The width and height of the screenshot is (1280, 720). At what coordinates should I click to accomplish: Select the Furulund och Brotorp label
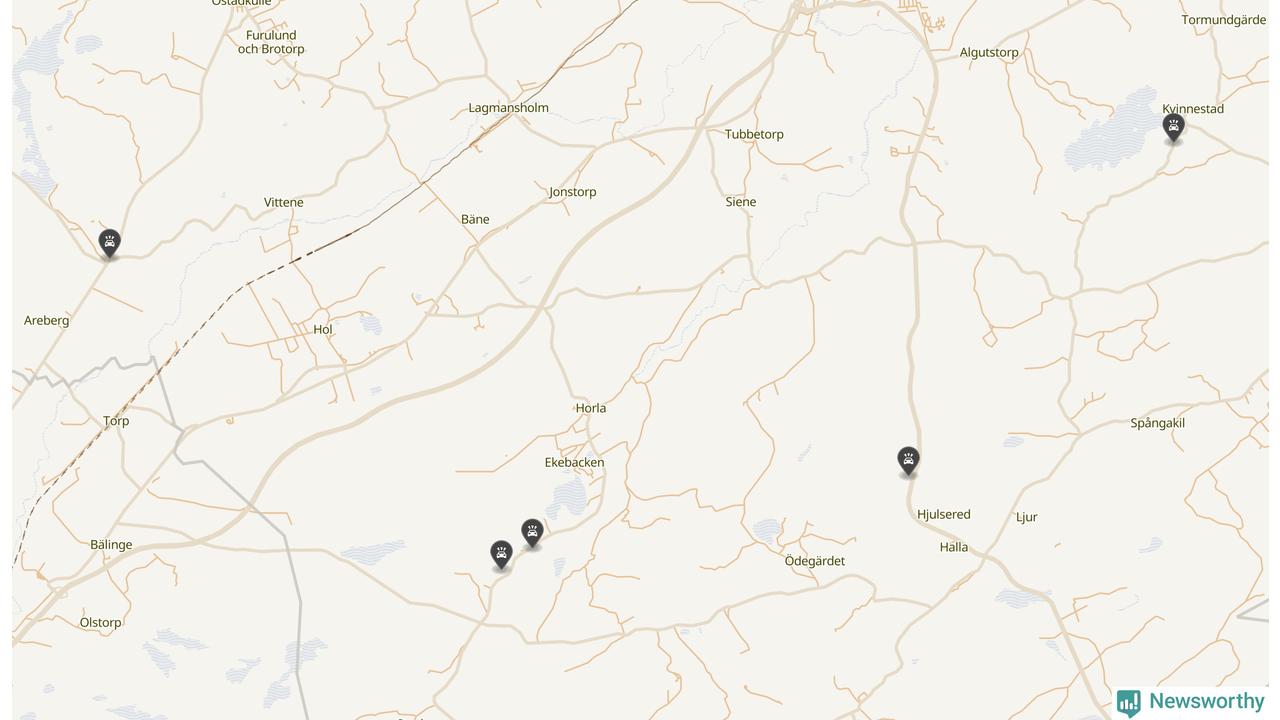click(271, 42)
